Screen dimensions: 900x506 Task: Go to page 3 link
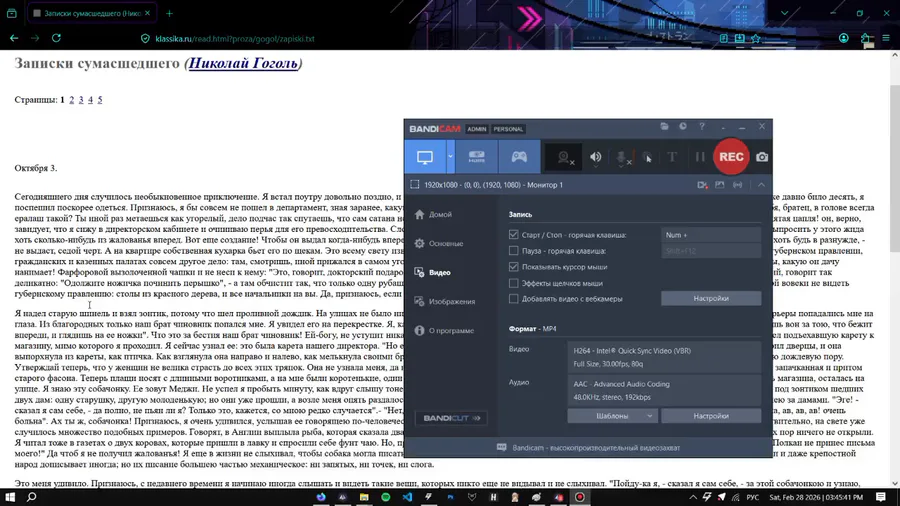point(81,99)
